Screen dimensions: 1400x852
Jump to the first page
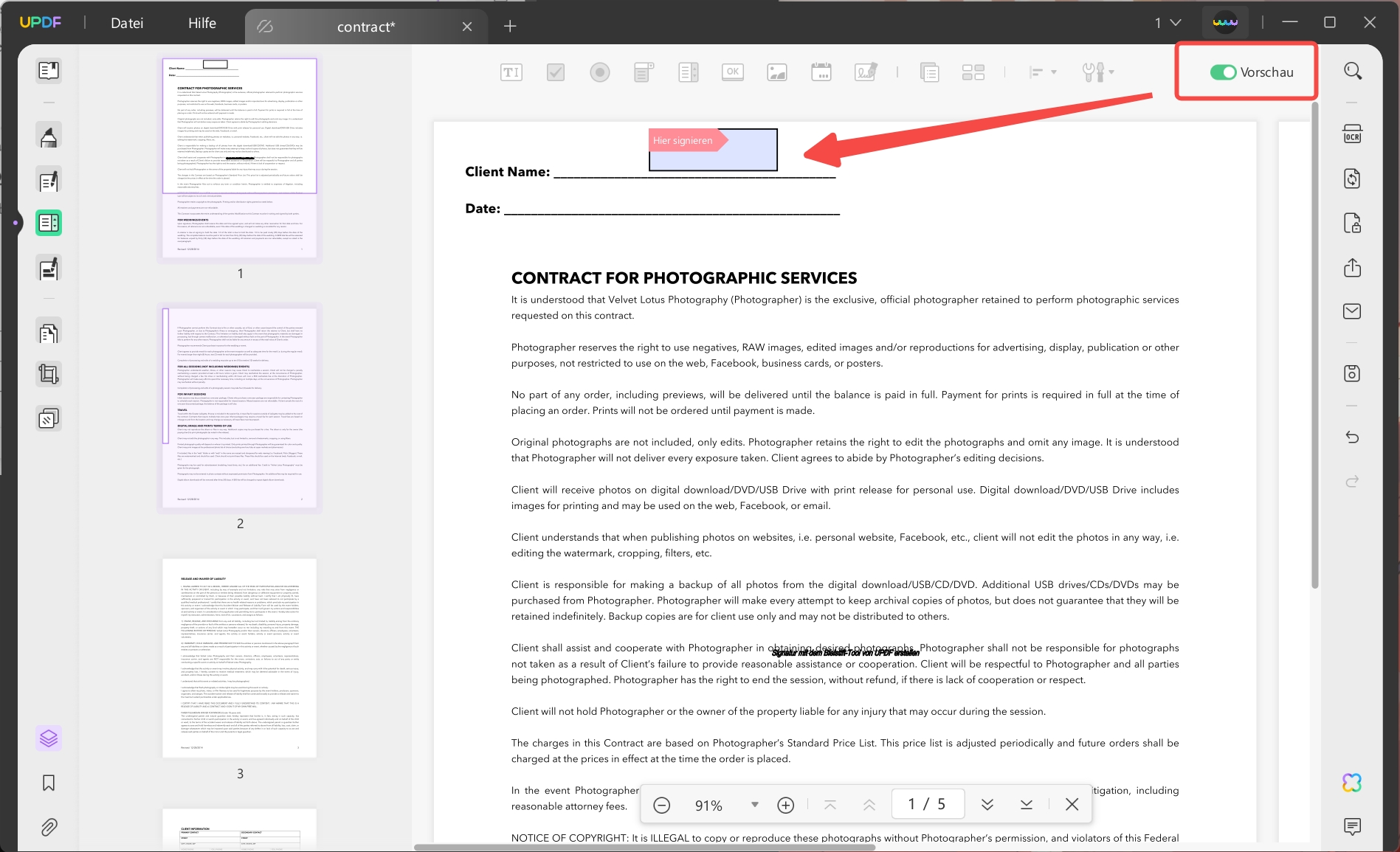pos(830,805)
